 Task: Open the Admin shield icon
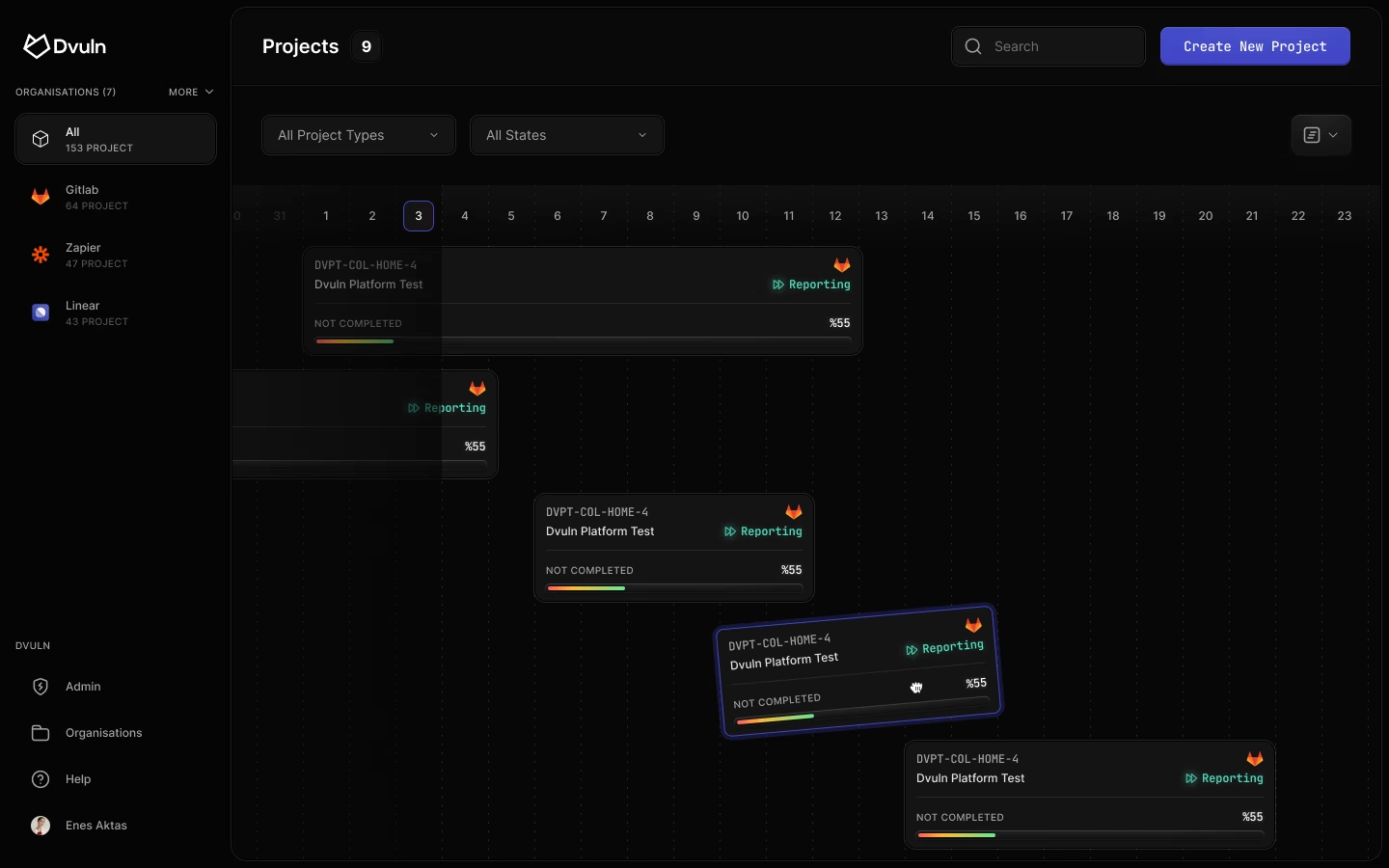41,687
